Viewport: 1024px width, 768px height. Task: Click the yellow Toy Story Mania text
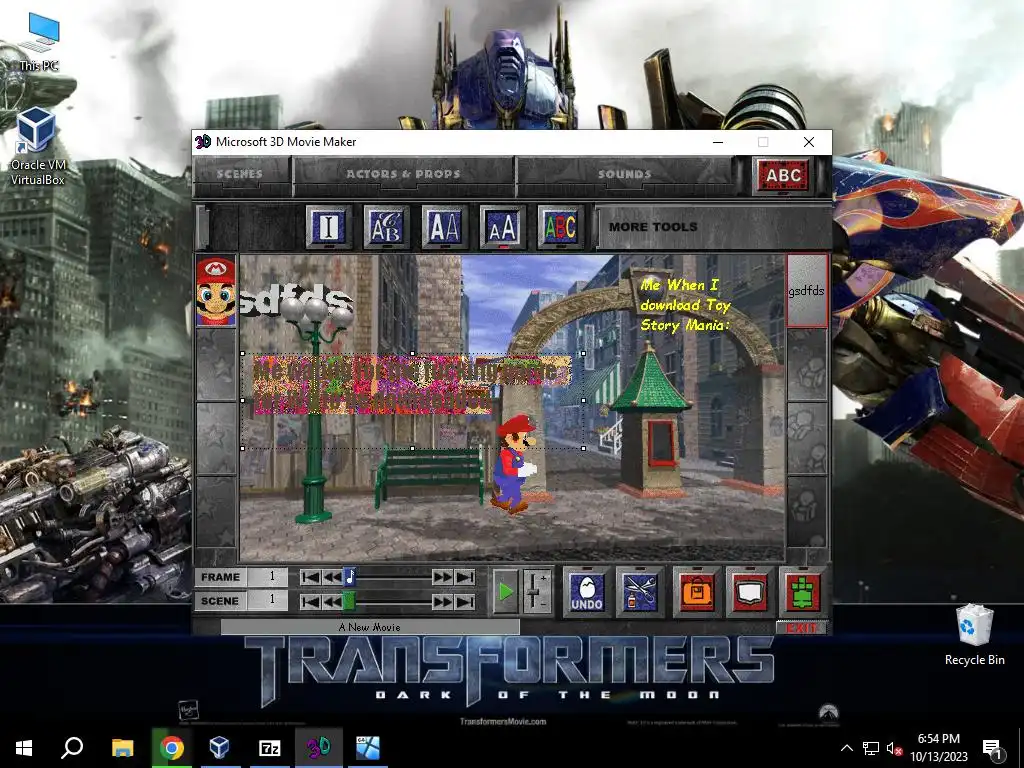685,305
